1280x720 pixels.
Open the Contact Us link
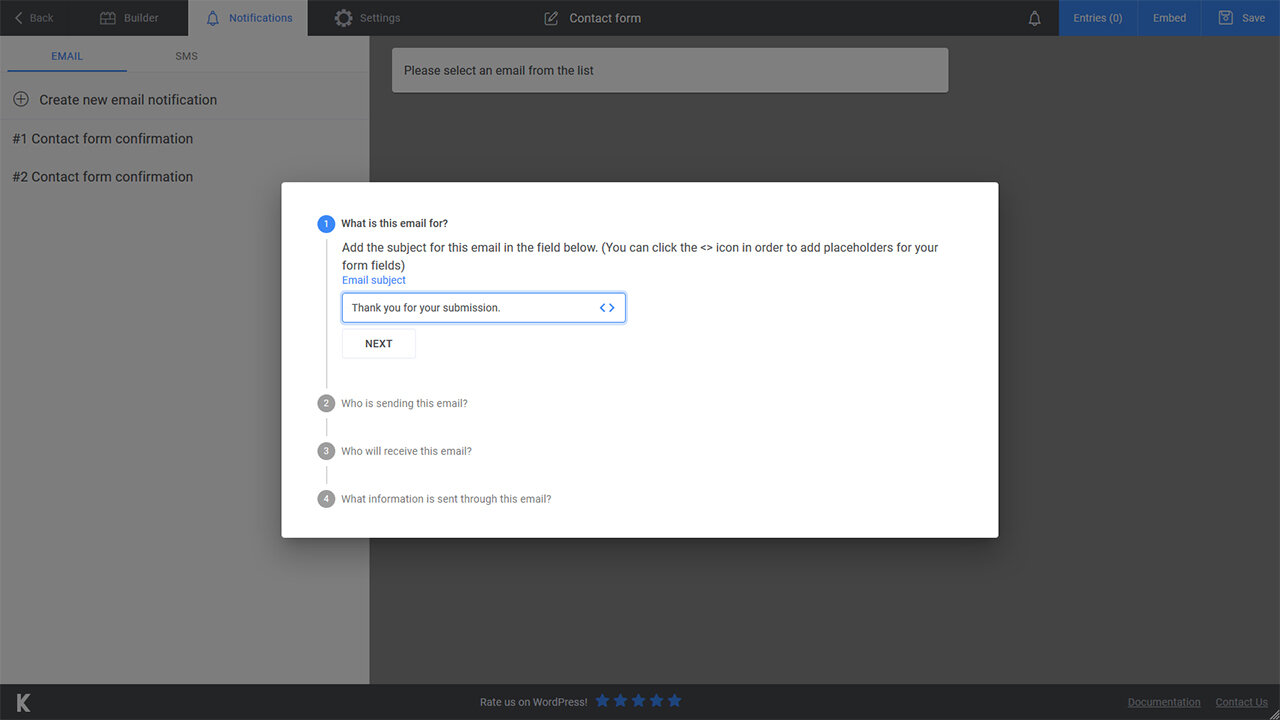[1242, 702]
